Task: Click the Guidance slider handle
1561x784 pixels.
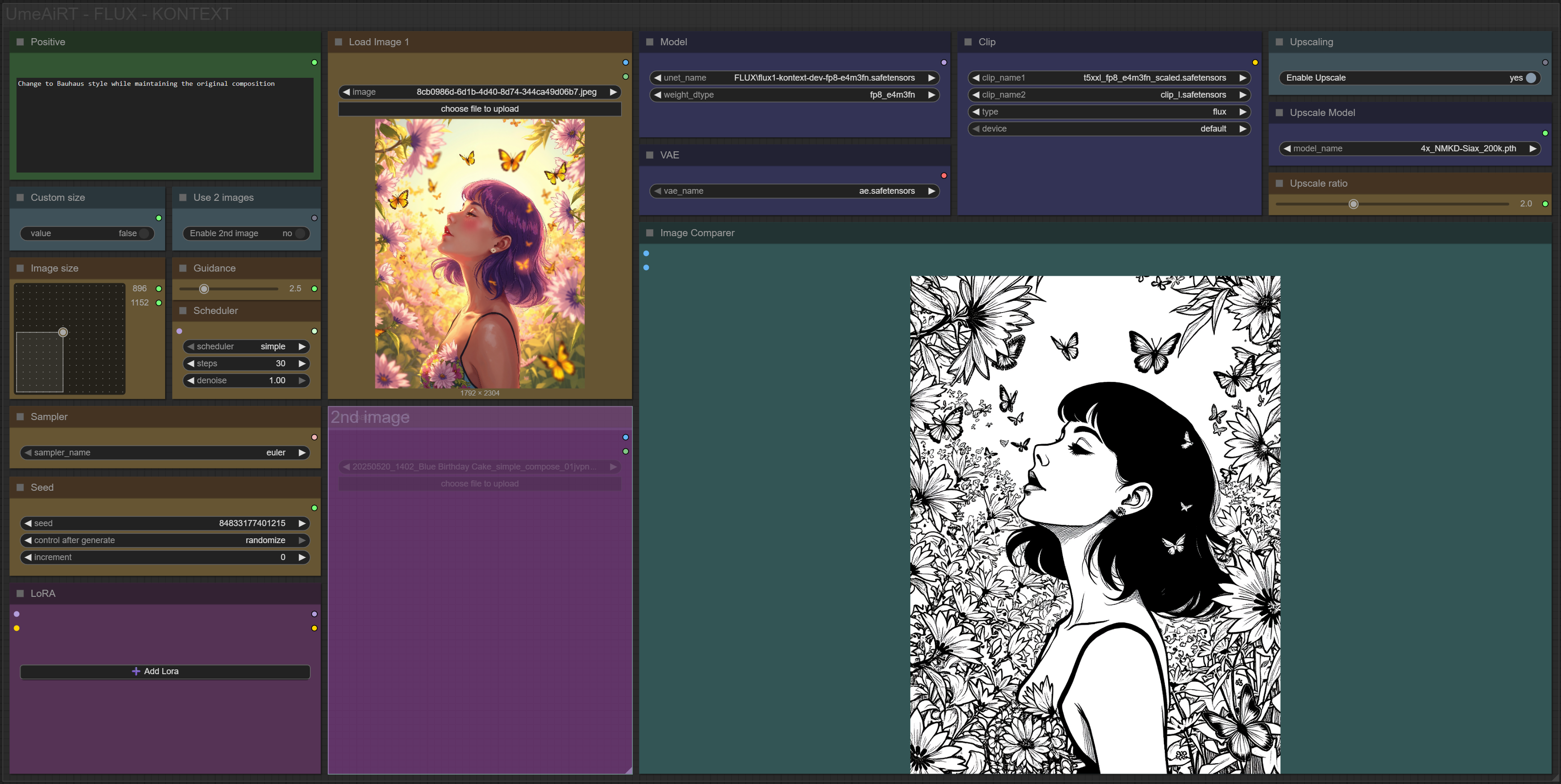Action: 204,289
